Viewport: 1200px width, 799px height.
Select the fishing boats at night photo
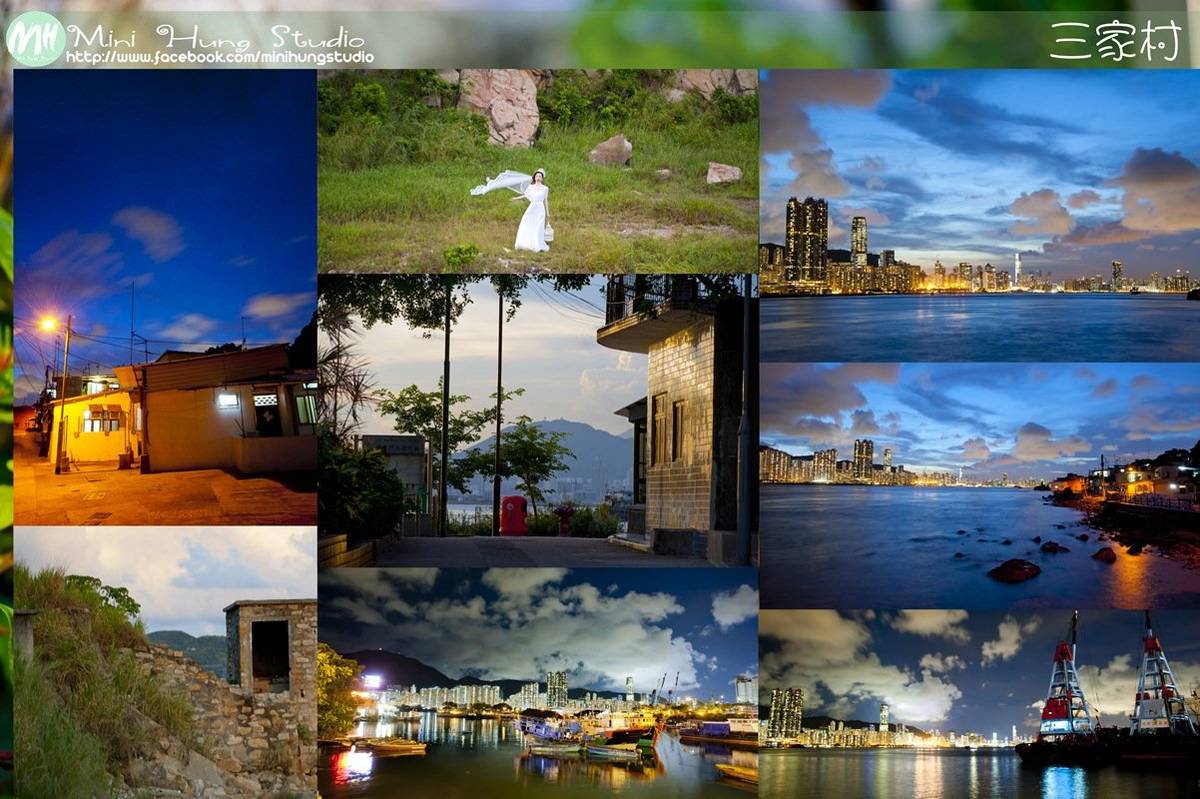pyautogui.click(x=538, y=684)
